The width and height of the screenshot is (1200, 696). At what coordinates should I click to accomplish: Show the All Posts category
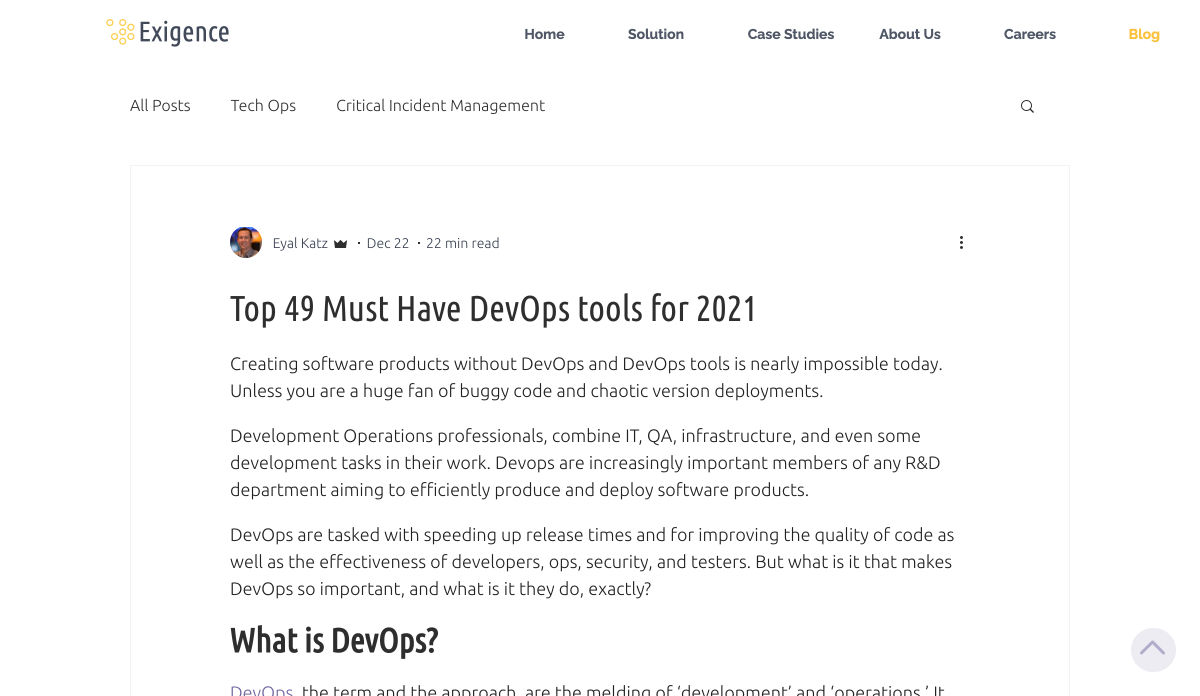(160, 105)
